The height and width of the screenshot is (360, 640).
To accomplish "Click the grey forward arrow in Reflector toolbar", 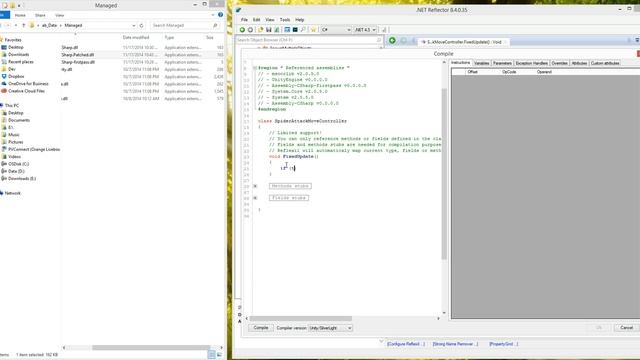I will [250, 30].
